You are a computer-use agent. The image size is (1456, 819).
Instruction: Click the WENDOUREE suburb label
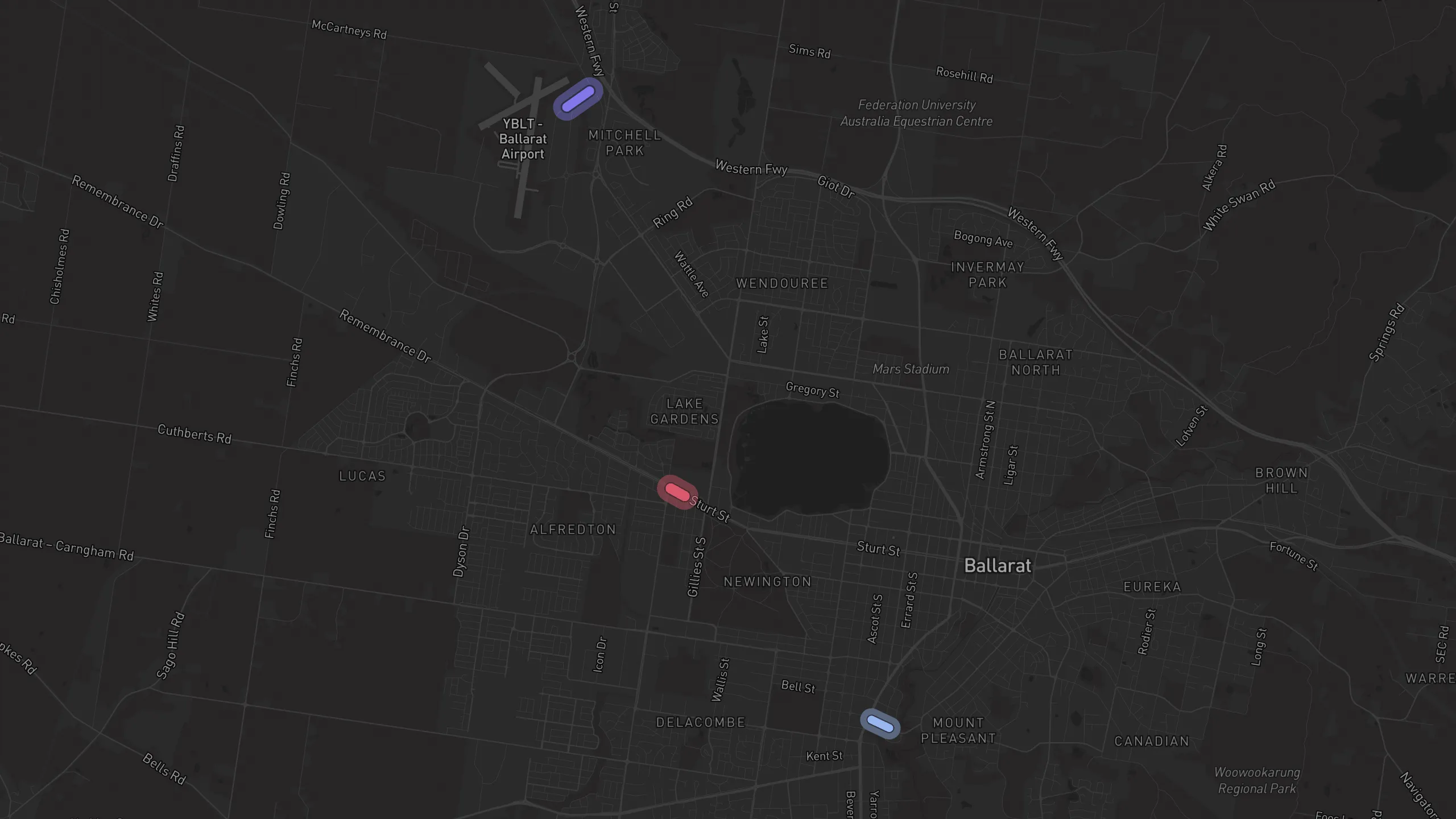[782, 283]
